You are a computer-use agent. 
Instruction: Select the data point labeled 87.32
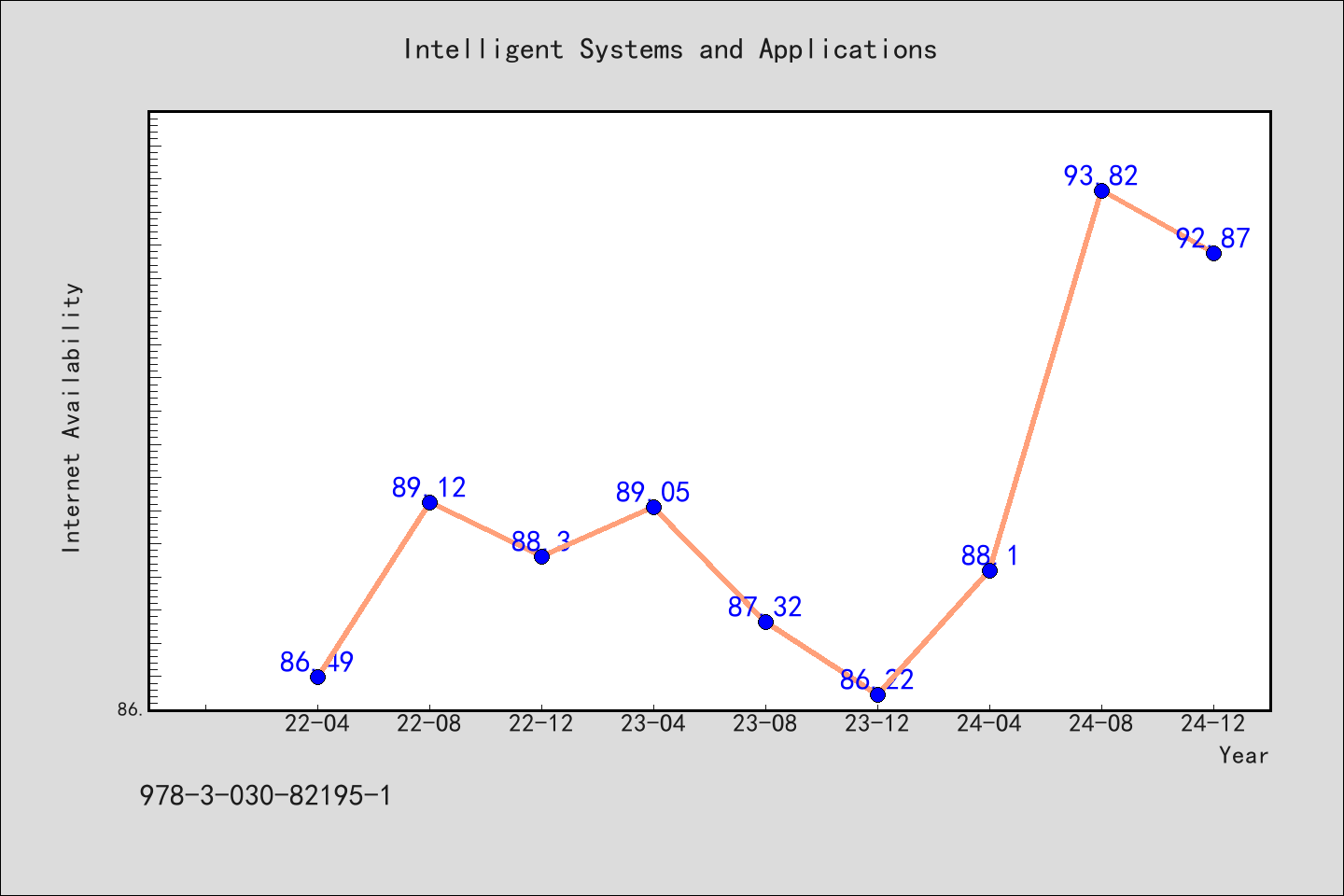point(765,622)
